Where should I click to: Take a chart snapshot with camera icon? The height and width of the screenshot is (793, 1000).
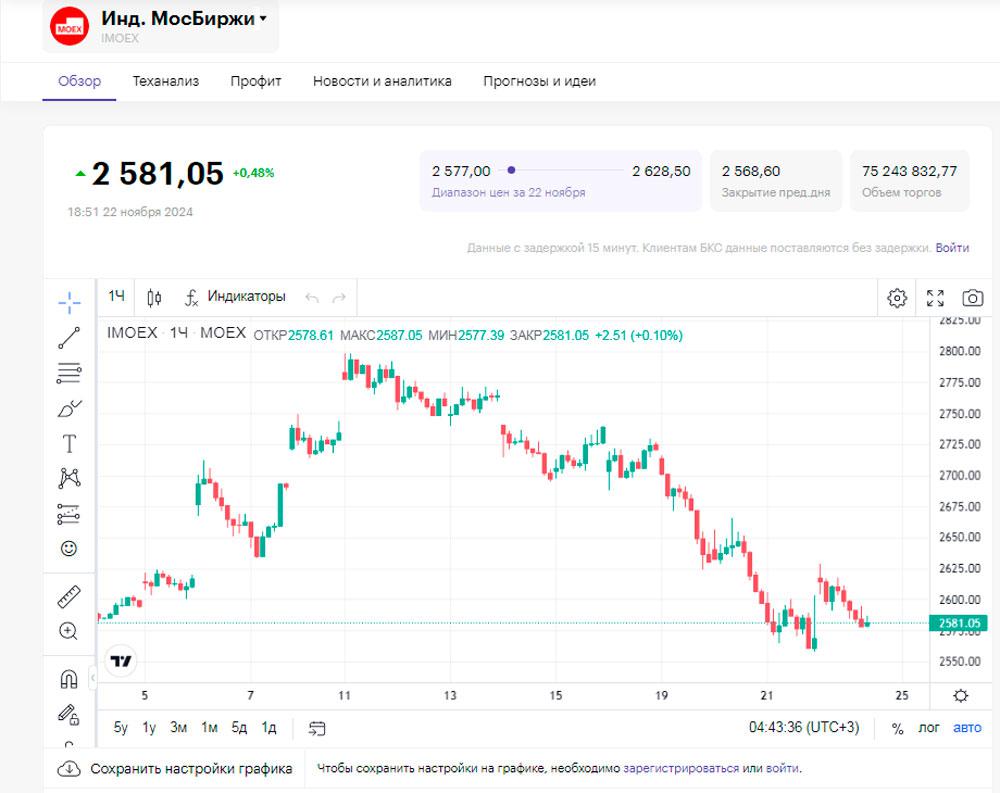pos(971,297)
